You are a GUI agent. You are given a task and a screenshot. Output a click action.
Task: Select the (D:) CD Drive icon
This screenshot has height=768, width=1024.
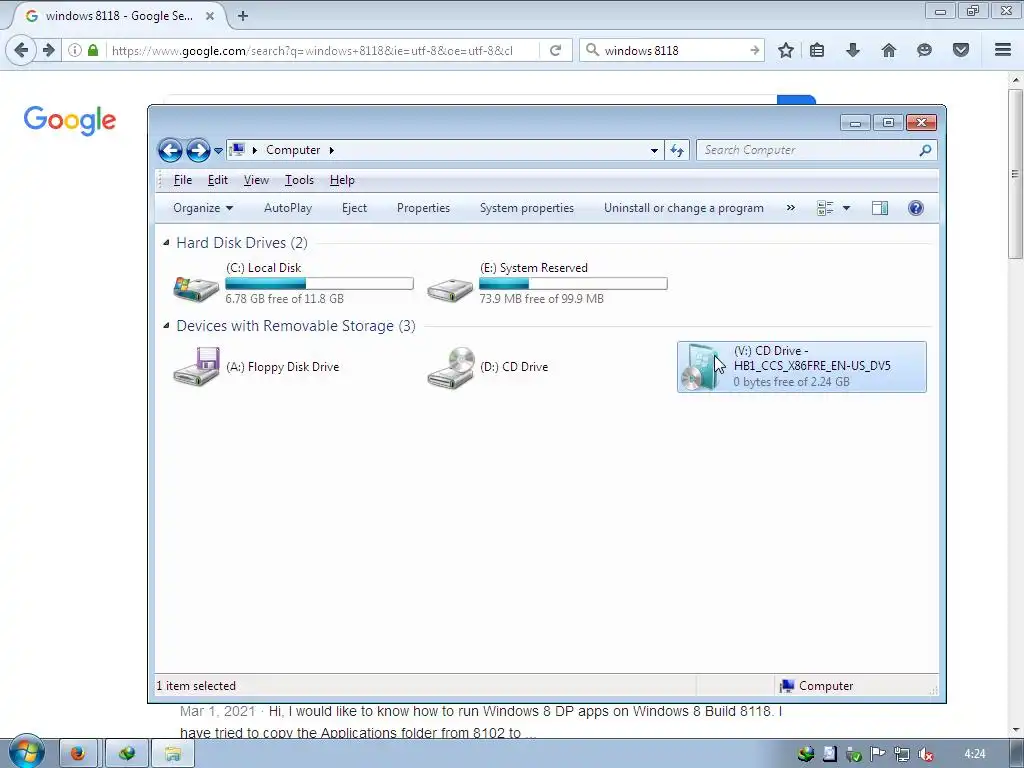tap(451, 368)
